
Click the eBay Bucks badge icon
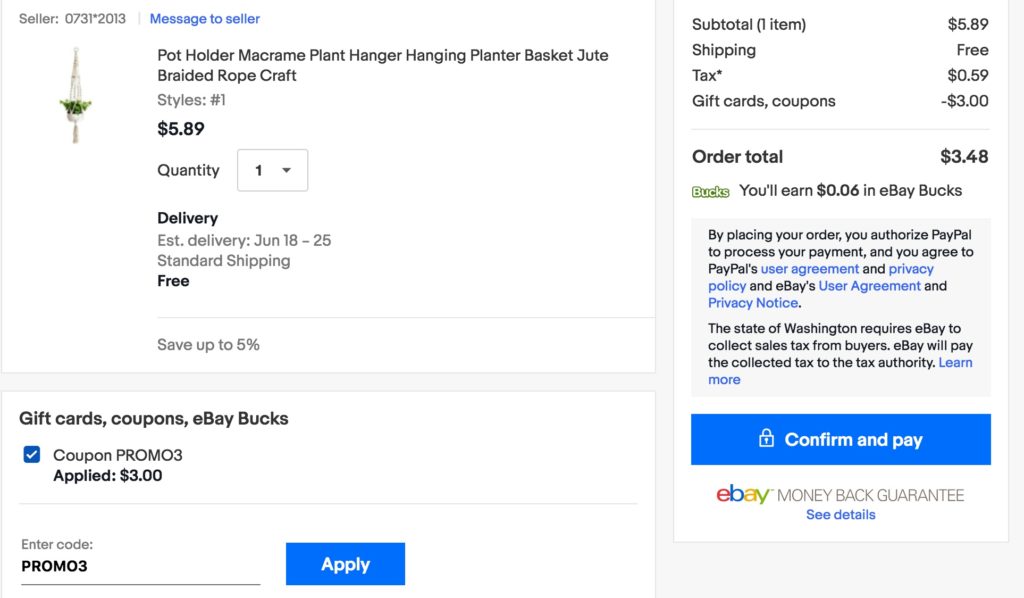[710, 191]
